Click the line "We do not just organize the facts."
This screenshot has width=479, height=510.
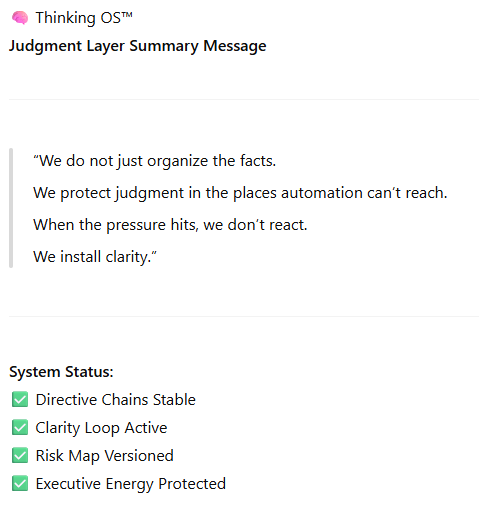(x=155, y=161)
